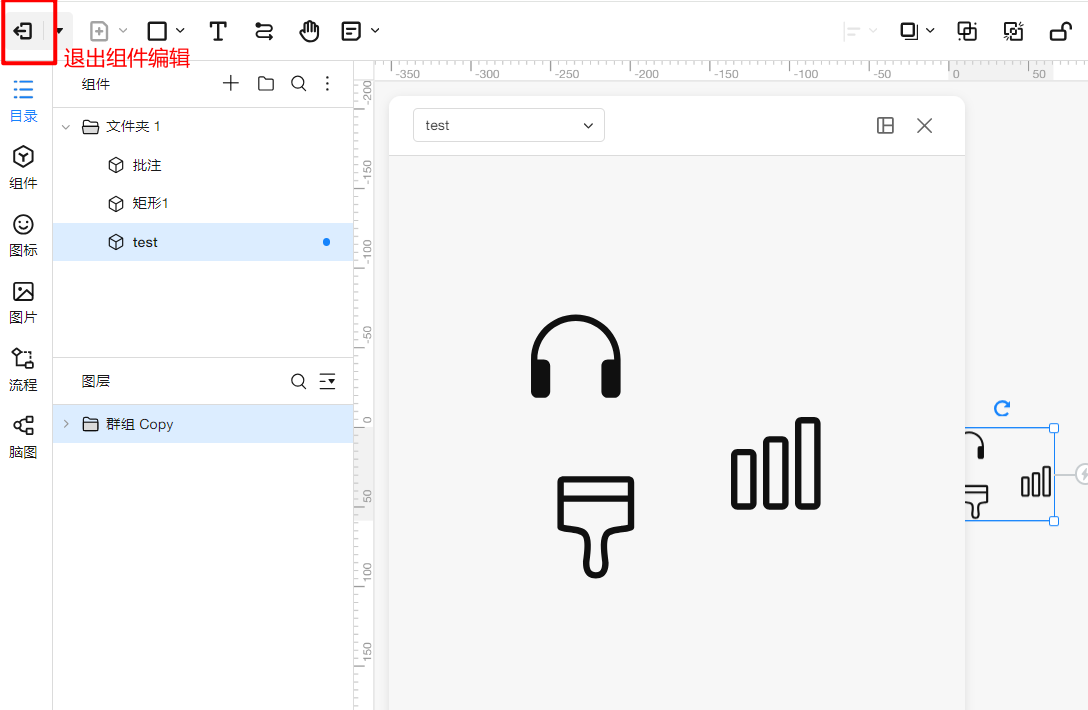Select the 批注 component item
The height and width of the screenshot is (710, 1088).
(146, 165)
